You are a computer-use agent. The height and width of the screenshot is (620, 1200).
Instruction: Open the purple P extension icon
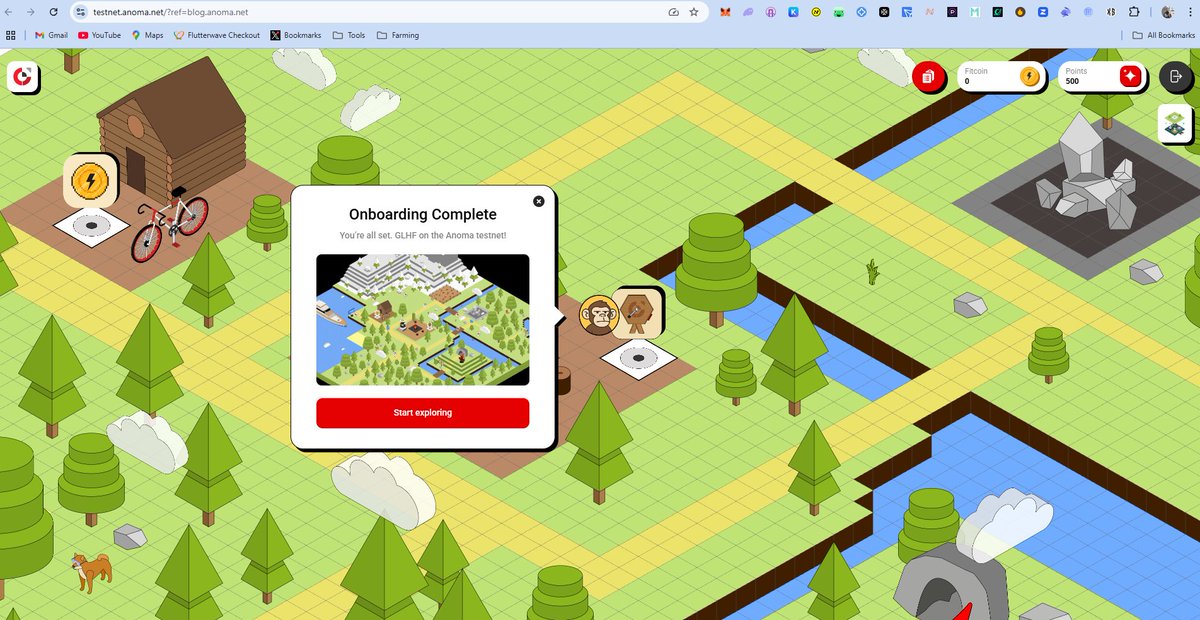(x=951, y=12)
